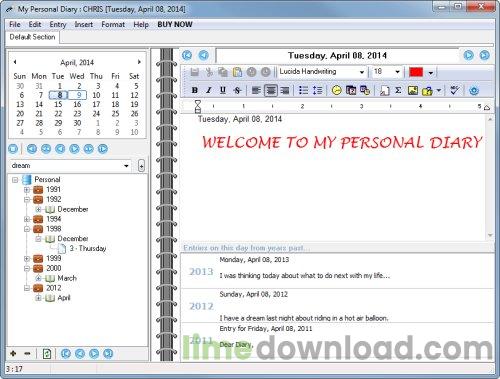Open the File menu

tap(15, 24)
